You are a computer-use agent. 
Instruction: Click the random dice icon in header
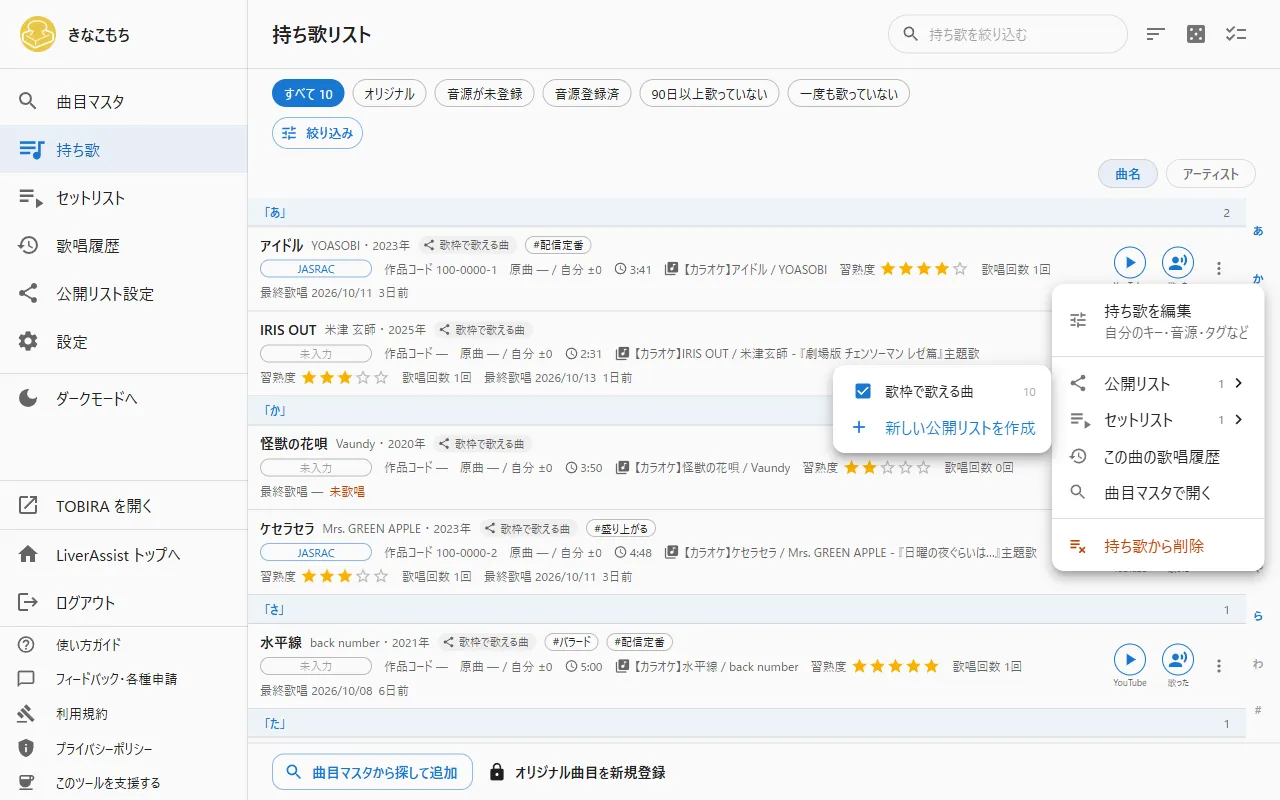(1196, 34)
